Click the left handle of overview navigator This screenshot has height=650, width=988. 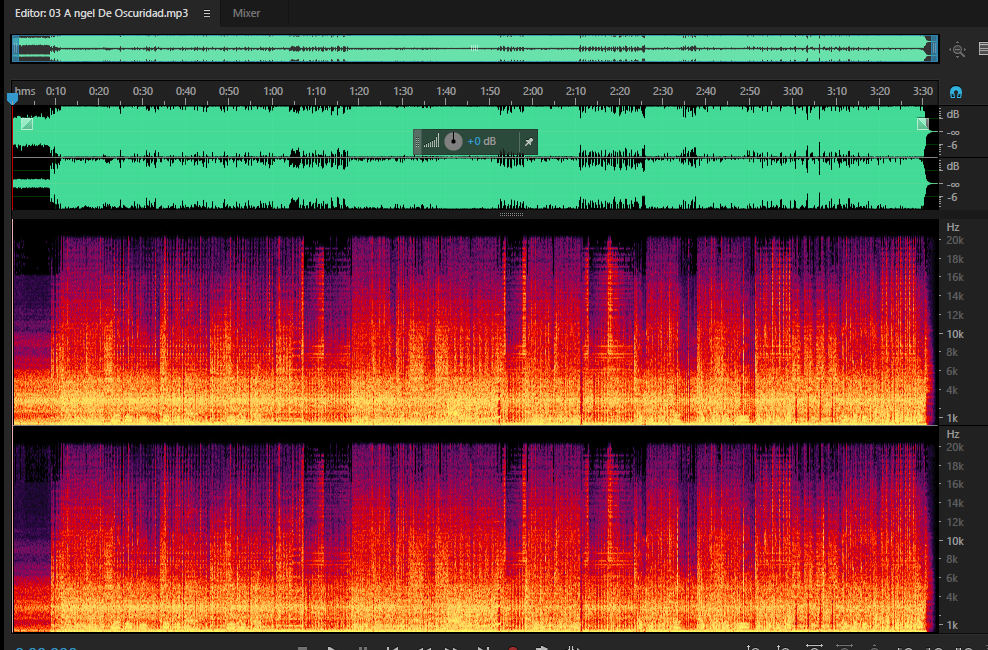16,48
